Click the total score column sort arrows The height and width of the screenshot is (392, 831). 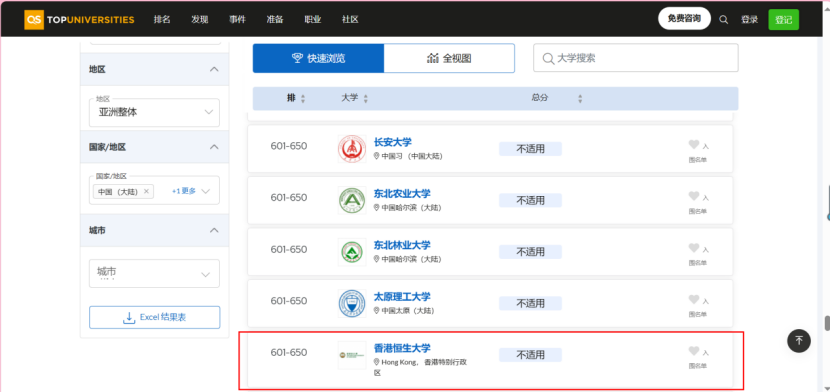tap(580, 99)
